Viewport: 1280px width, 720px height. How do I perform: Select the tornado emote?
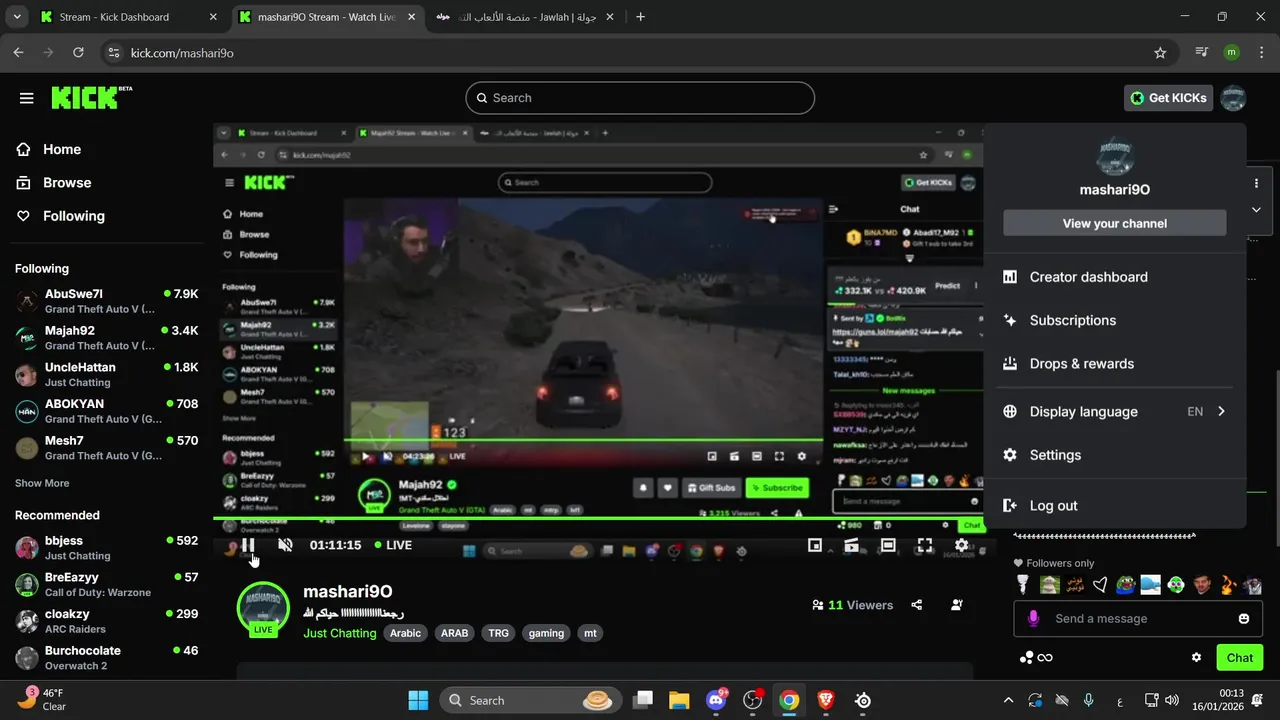(1023, 585)
